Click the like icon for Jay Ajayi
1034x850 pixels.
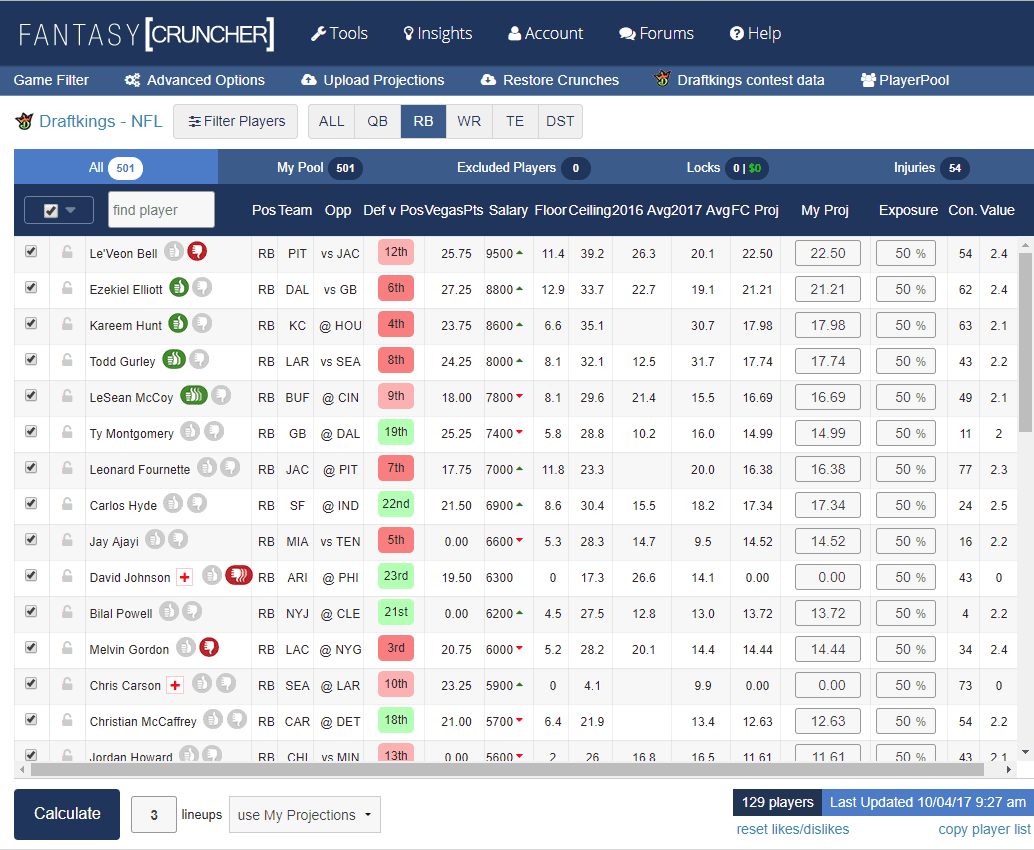tap(154, 539)
